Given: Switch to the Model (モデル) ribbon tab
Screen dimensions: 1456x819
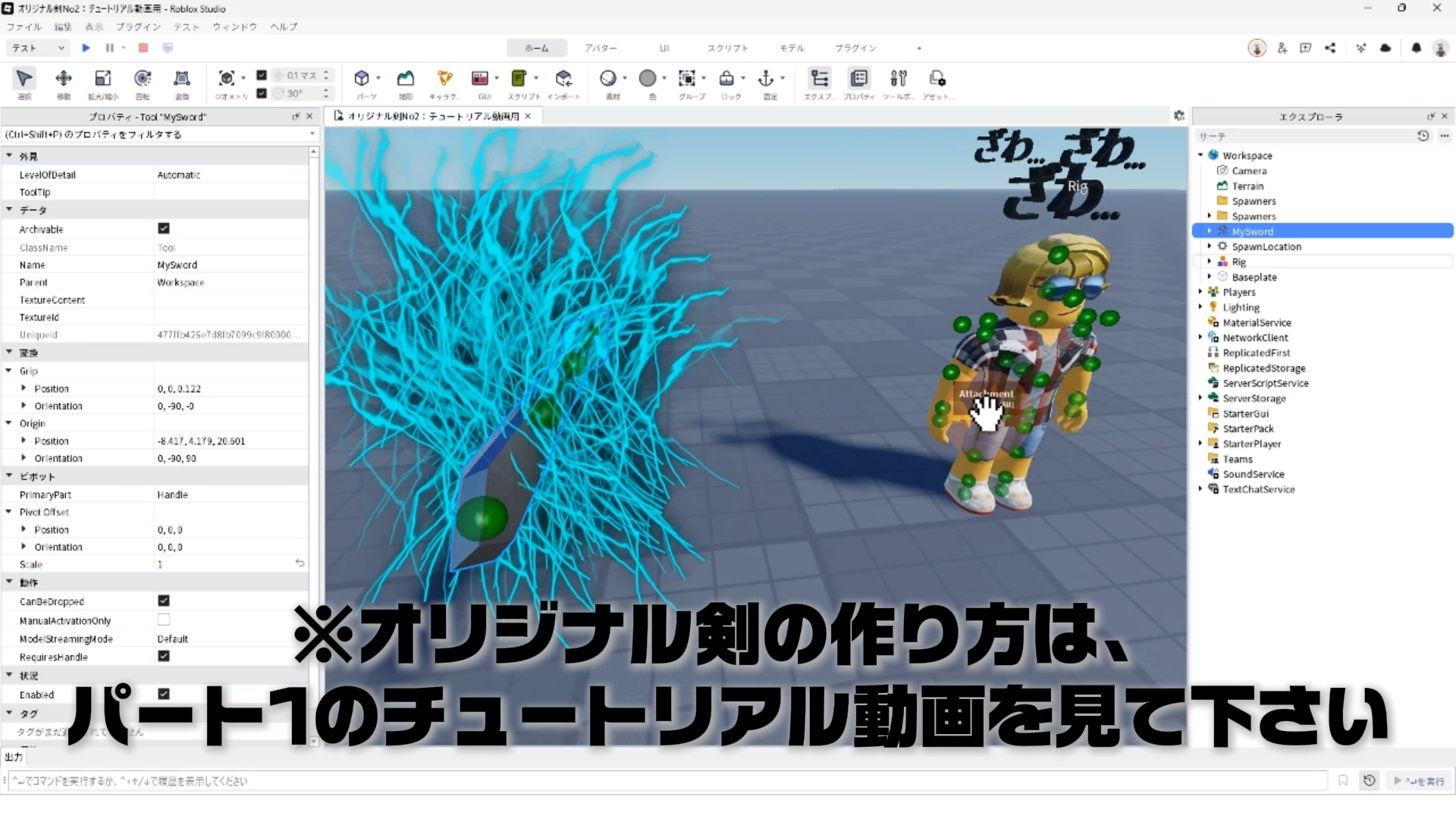Looking at the screenshot, I should tap(791, 48).
